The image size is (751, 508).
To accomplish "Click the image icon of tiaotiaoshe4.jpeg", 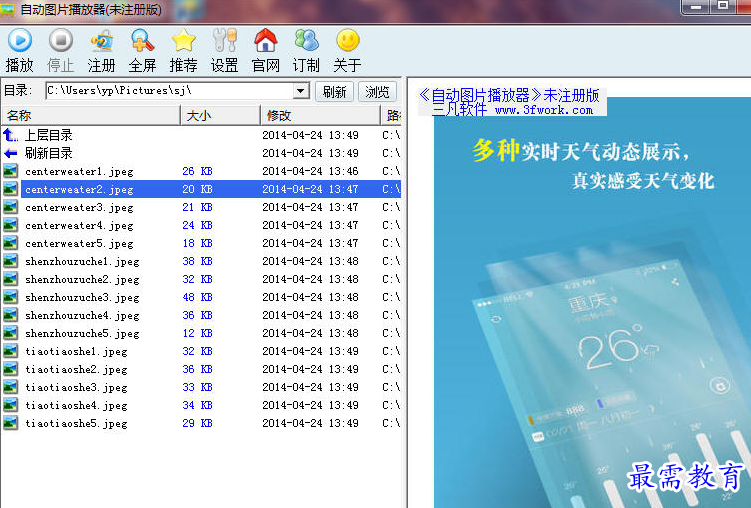I will coord(11,405).
